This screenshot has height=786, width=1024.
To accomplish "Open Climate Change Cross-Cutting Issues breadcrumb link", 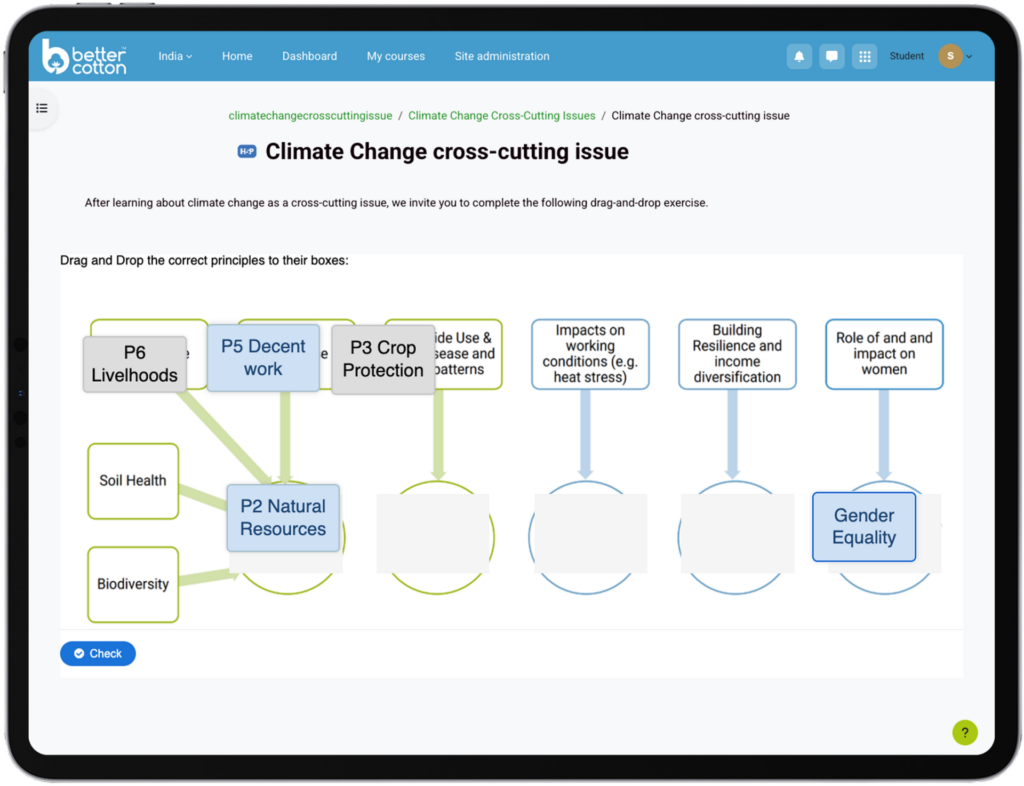I will tap(501, 116).
